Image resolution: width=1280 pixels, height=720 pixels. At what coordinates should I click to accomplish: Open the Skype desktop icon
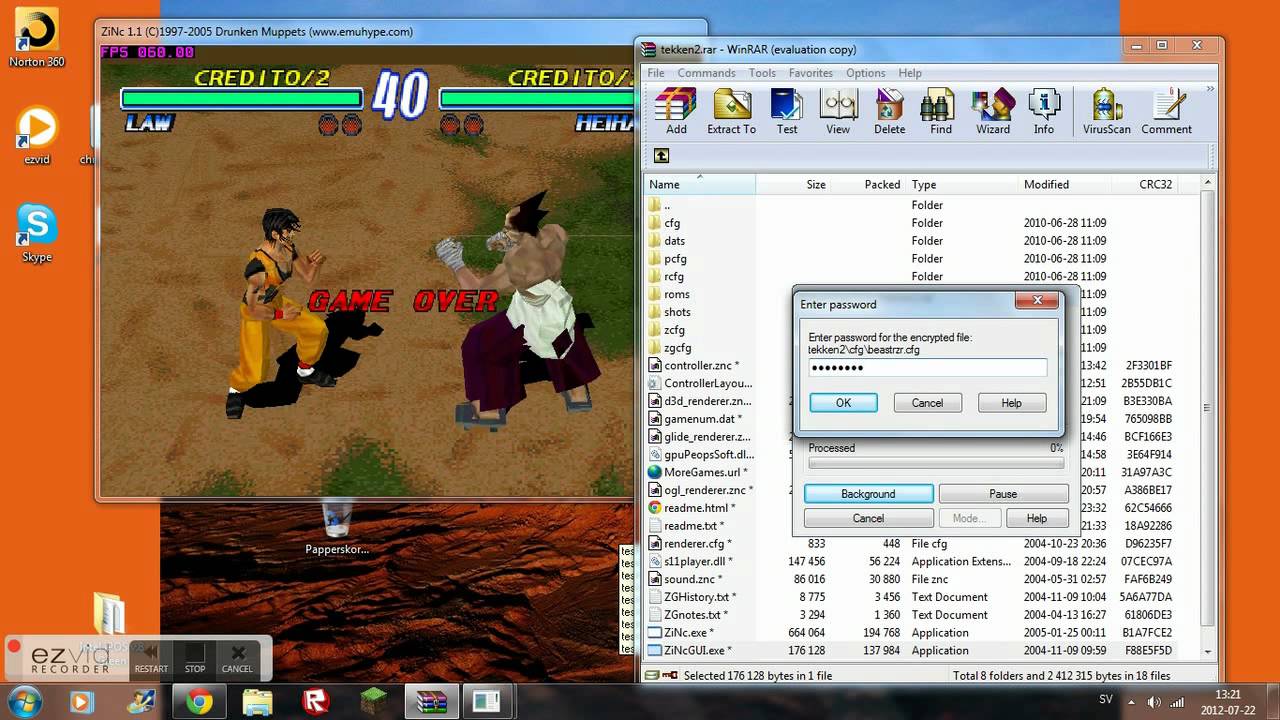(x=37, y=233)
